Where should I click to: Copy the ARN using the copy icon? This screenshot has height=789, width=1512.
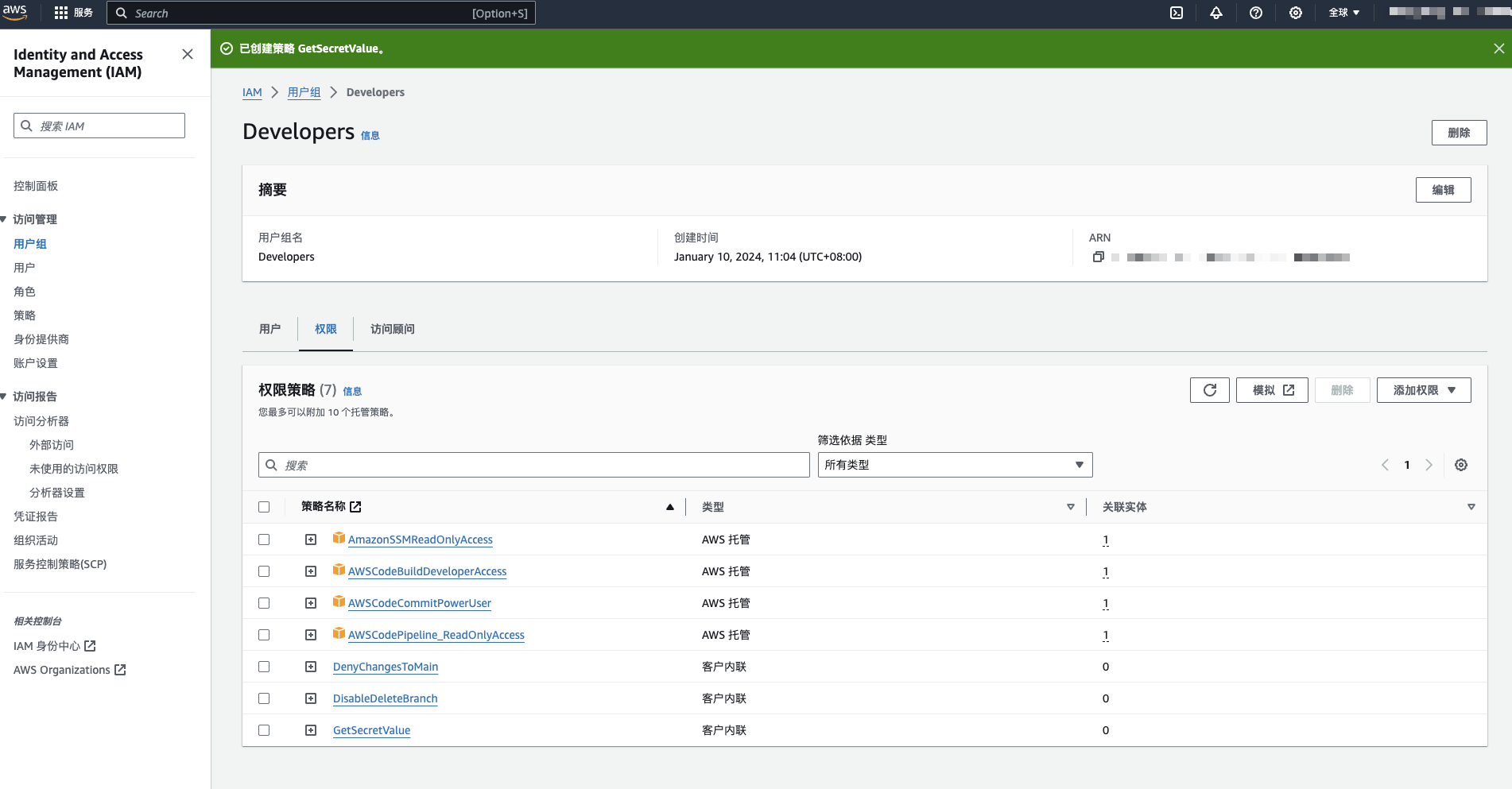(1098, 257)
